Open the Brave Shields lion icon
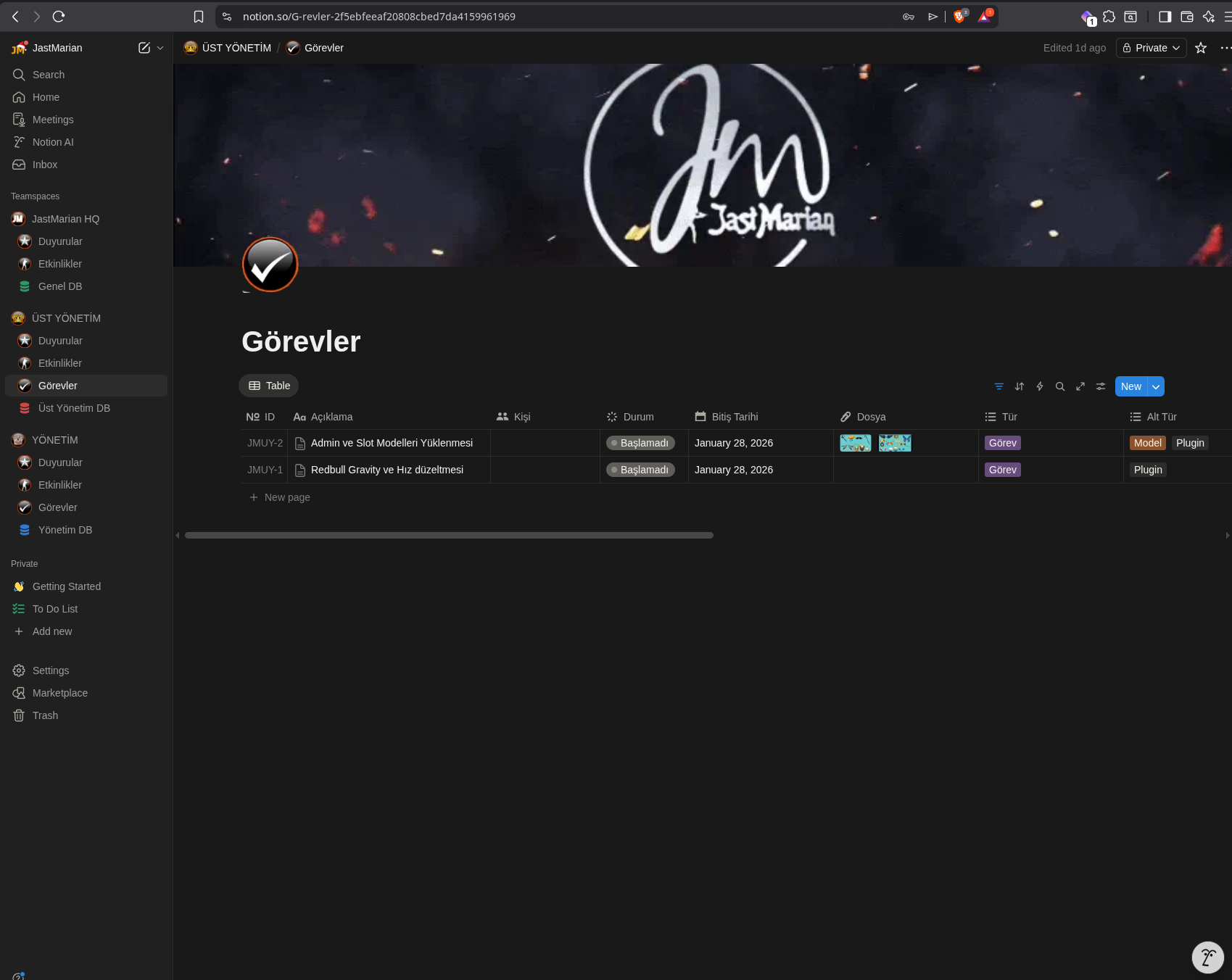 [x=959, y=17]
